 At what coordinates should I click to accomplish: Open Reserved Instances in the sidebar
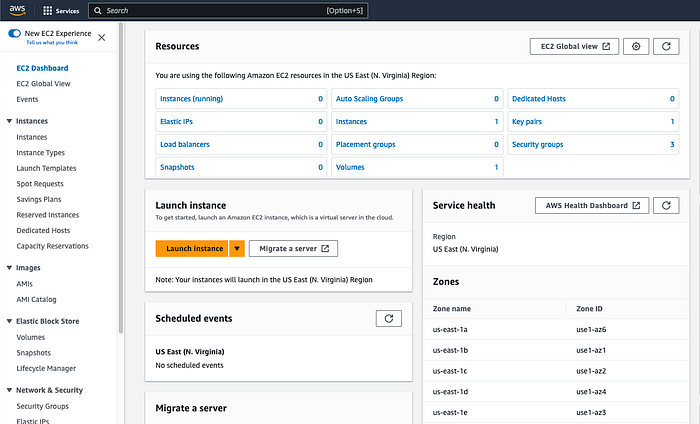pyautogui.click(x=48, y=215)
